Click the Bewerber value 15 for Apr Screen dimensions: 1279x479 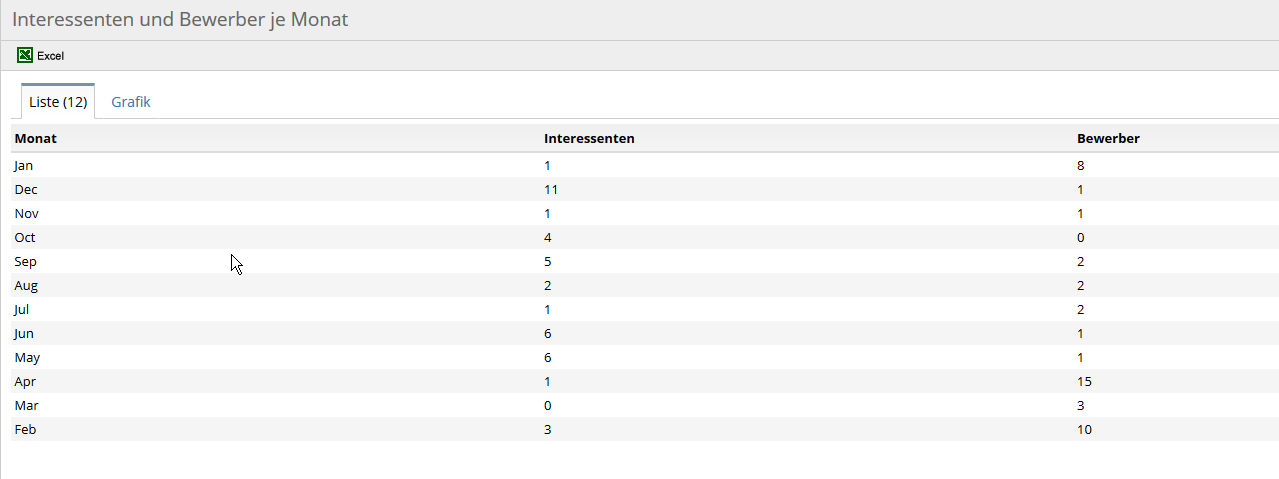[x=1084, y=381]
